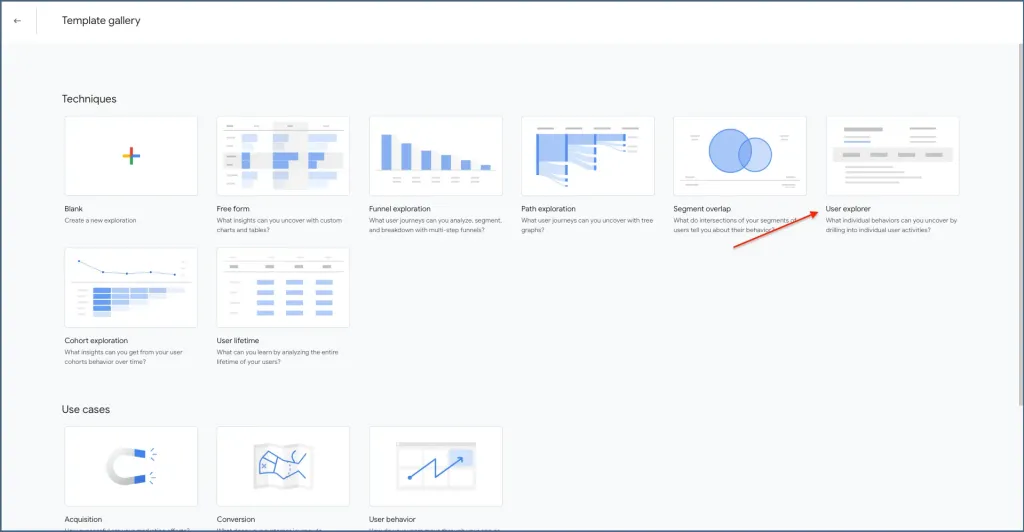Click the Template gallery page title
Viewport: 1024px width, 532px height.
[x=101, y=21]
